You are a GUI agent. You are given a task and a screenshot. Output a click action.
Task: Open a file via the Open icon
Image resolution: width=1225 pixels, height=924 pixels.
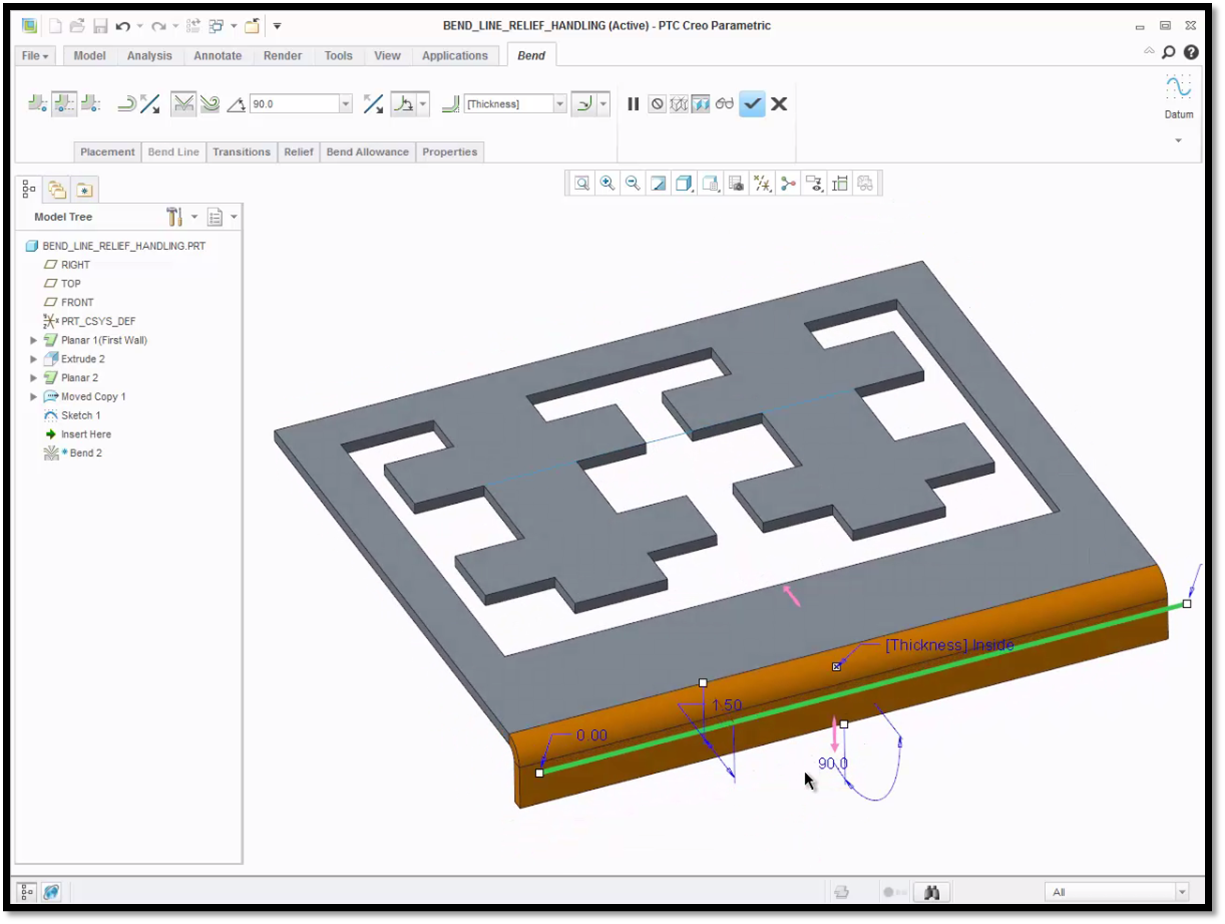pos(77,26)
